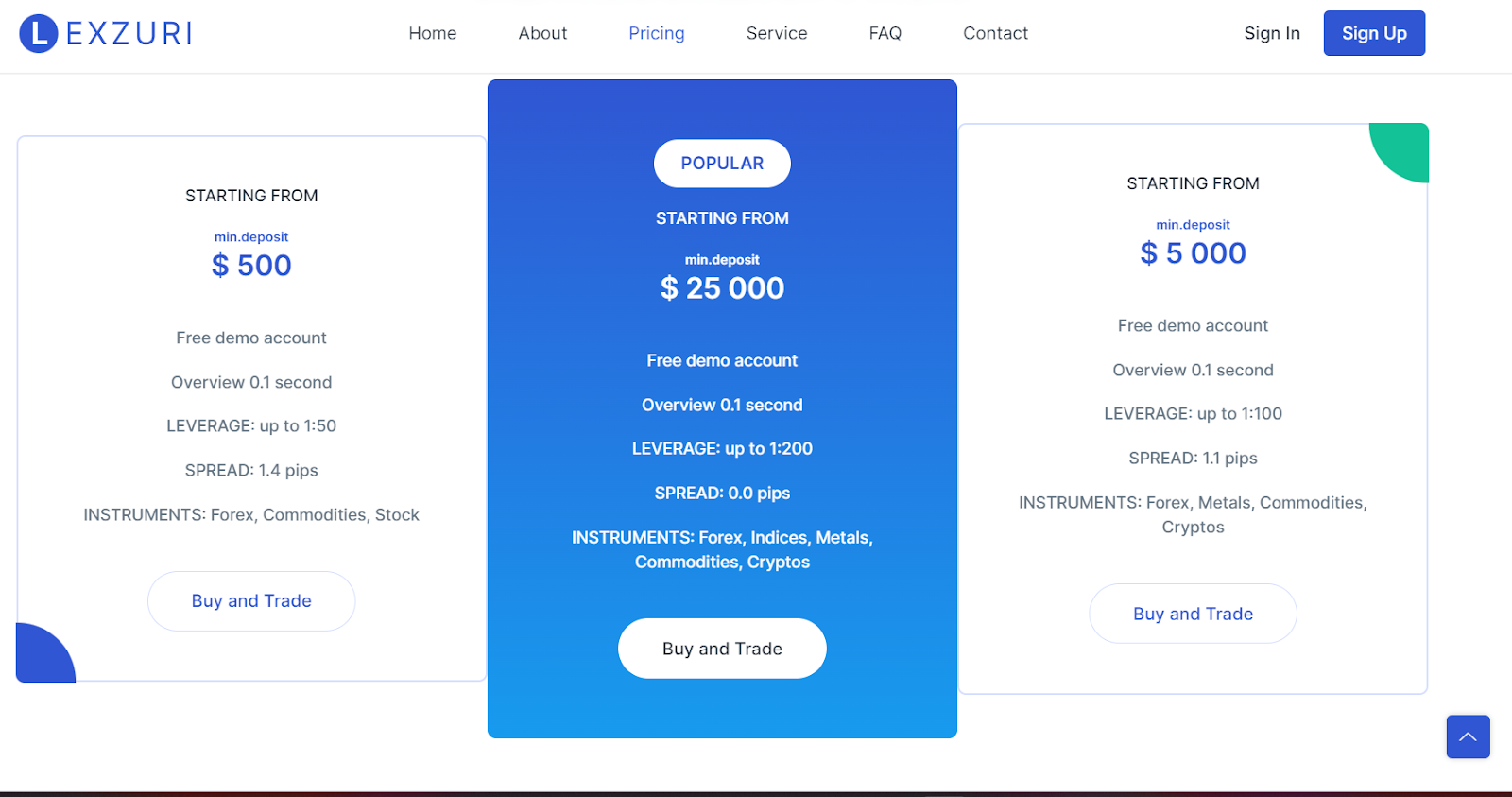The width and height of the screenshot is (1512, 797).
Task: Click the blue Sign Up button
Action: click(1374, 33)
